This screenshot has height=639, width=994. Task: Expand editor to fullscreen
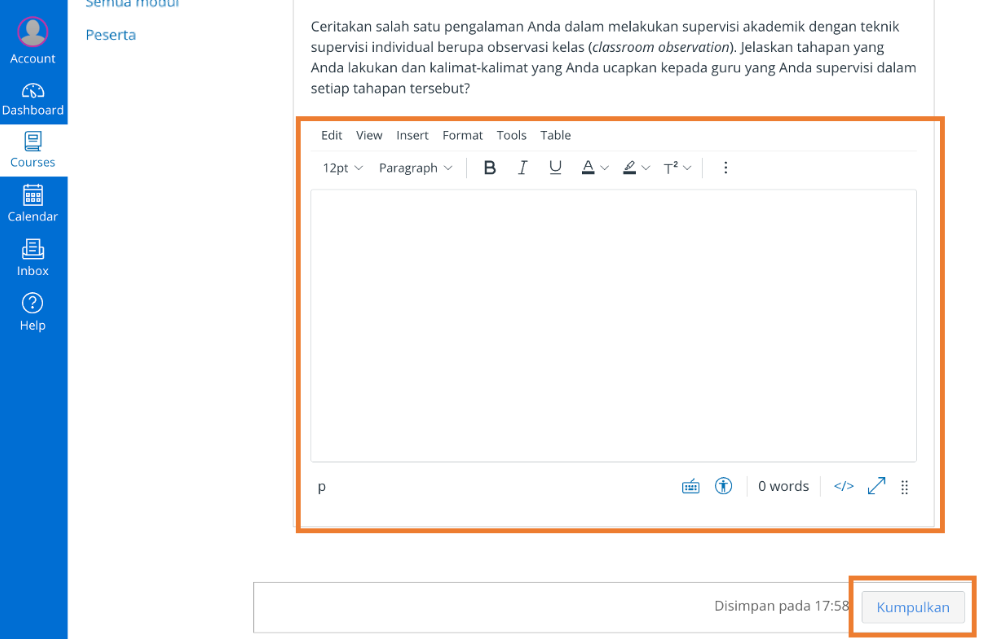(x=877, y=486)
